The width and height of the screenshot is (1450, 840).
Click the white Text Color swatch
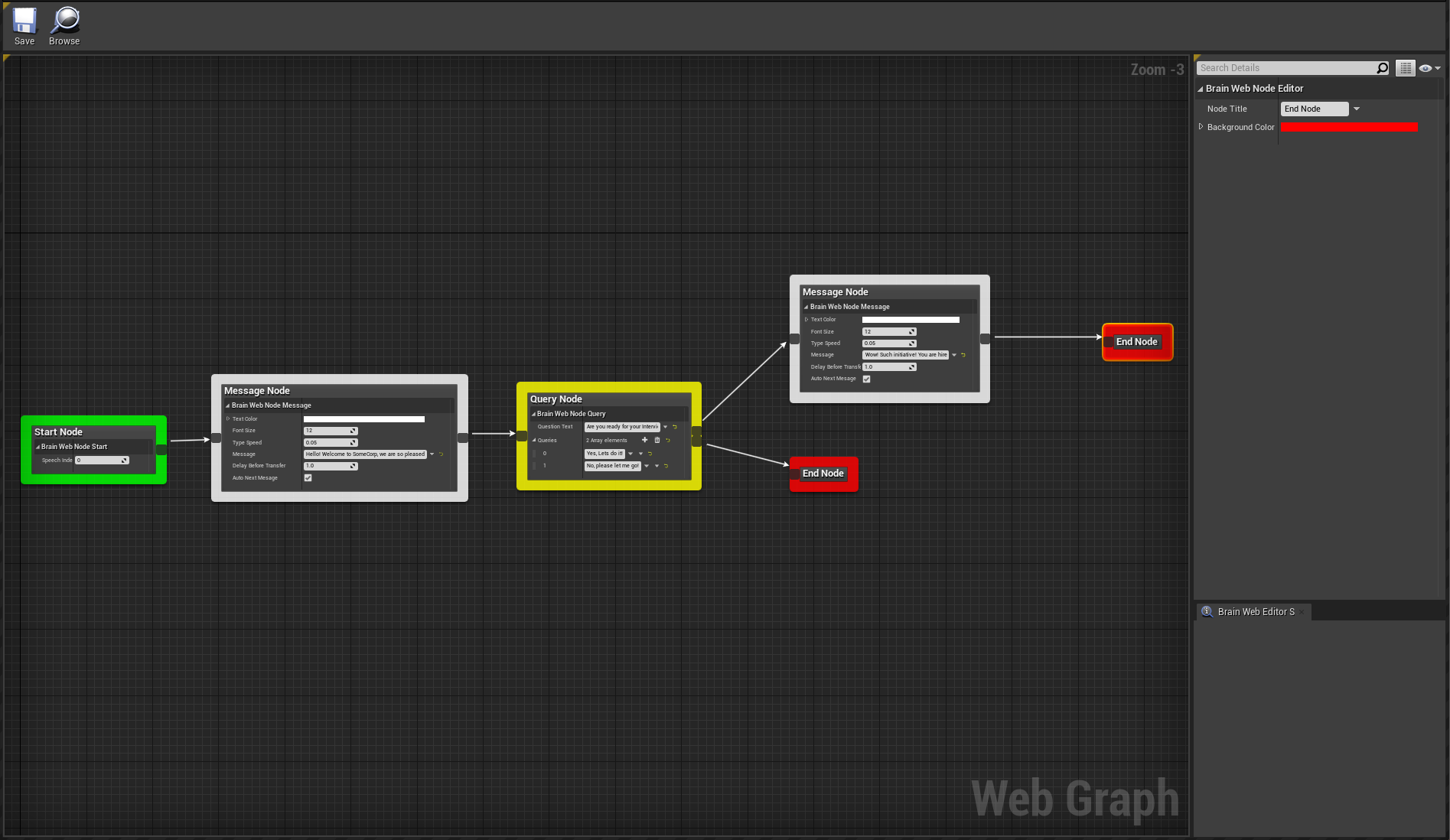[363, 419]
